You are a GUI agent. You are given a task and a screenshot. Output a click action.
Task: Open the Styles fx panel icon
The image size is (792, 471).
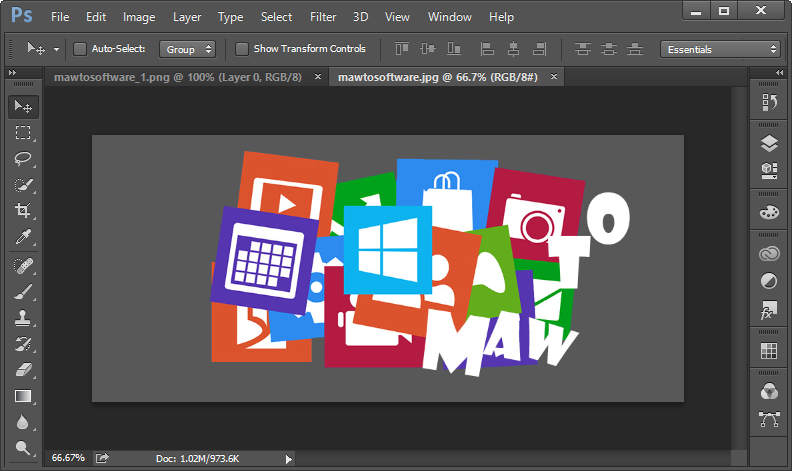769,310
